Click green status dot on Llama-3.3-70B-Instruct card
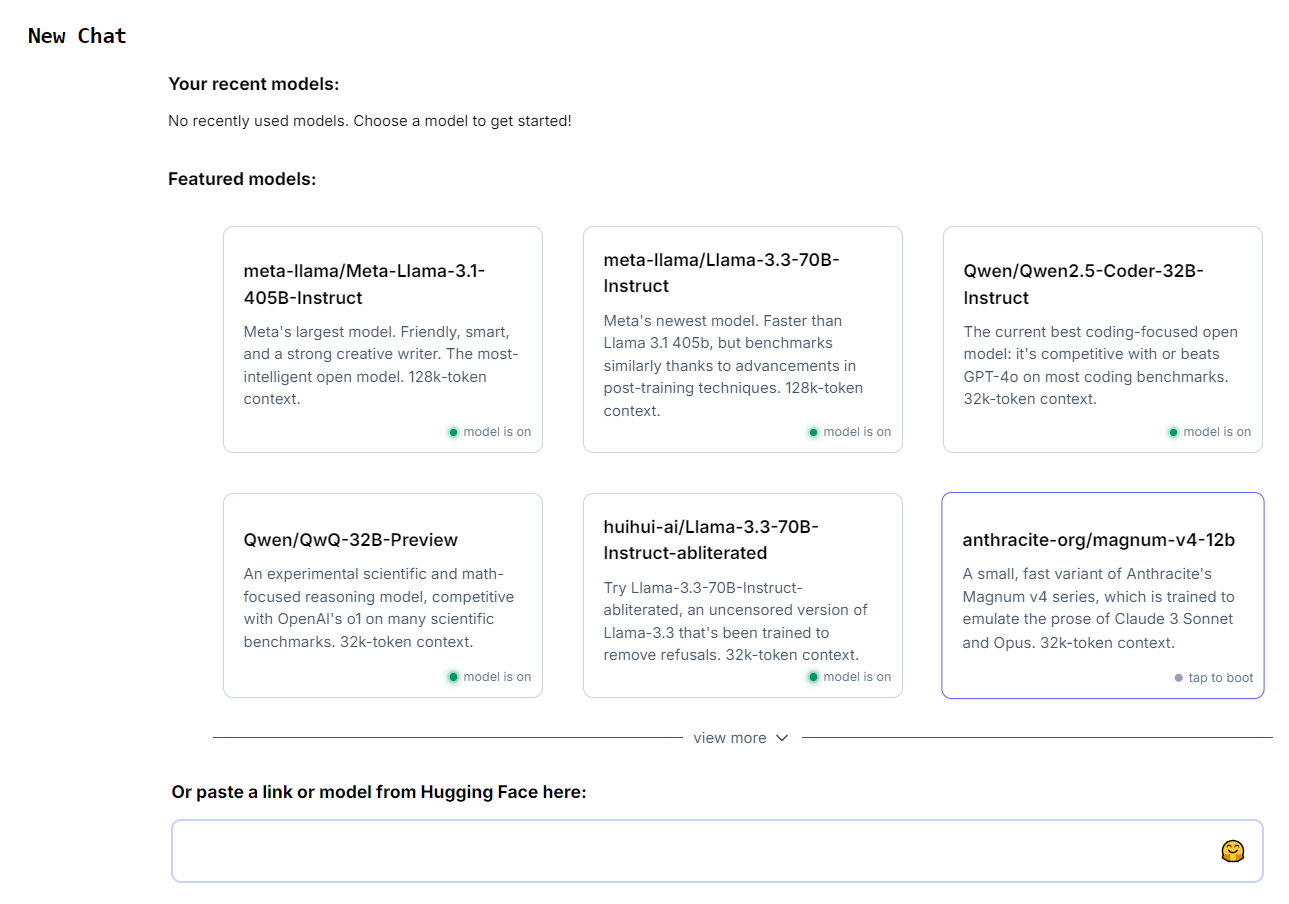 (813, 432)
